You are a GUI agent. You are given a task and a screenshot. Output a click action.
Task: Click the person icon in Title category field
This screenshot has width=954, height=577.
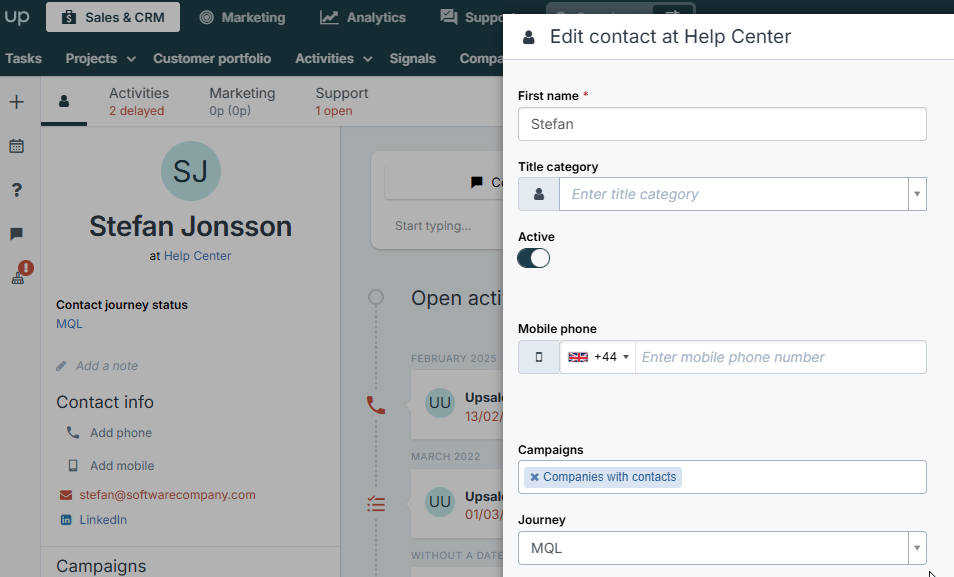[x=539, y=194]
